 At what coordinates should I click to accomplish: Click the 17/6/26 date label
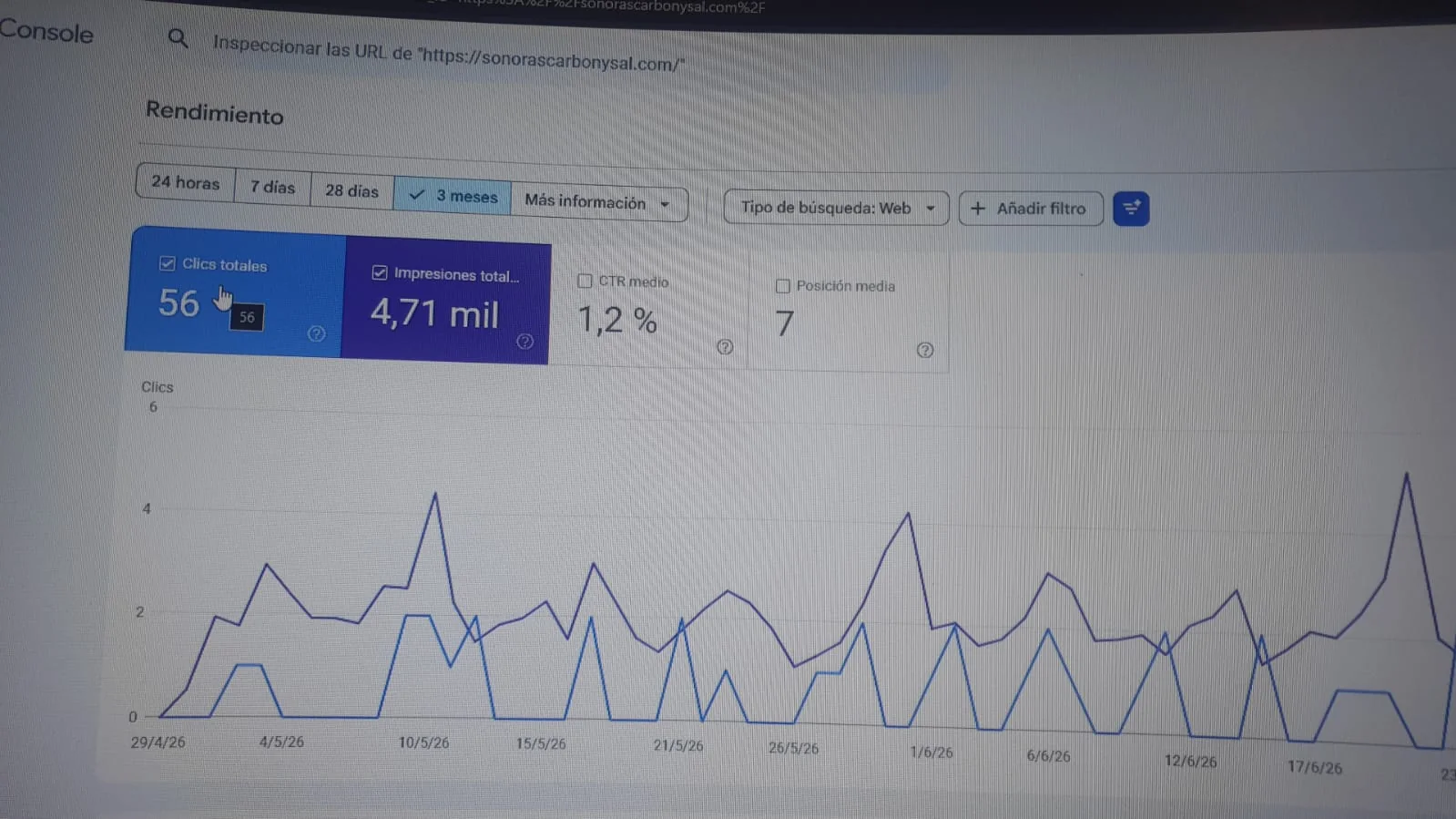pyautogui.click(x=1315, y=768)
